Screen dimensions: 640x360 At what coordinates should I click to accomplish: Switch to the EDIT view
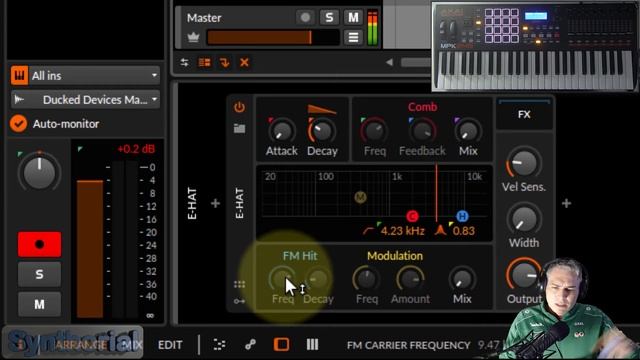[170, 345]
